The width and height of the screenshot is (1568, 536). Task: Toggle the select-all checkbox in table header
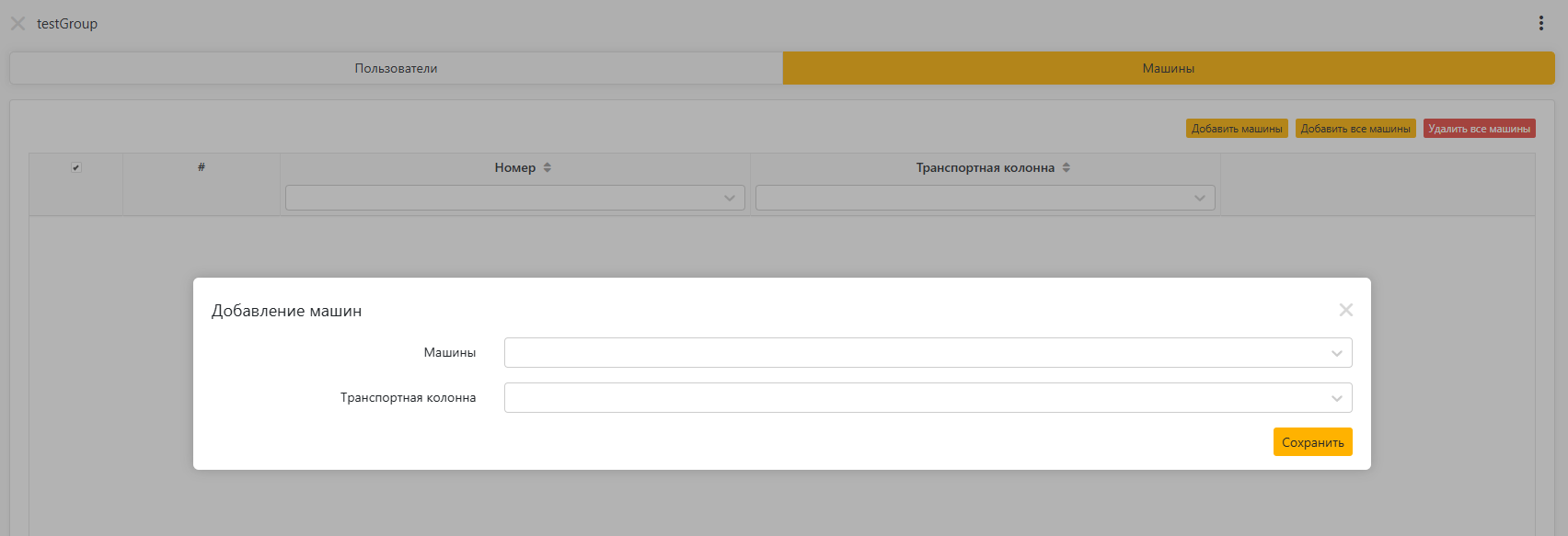tap(76, 167)
